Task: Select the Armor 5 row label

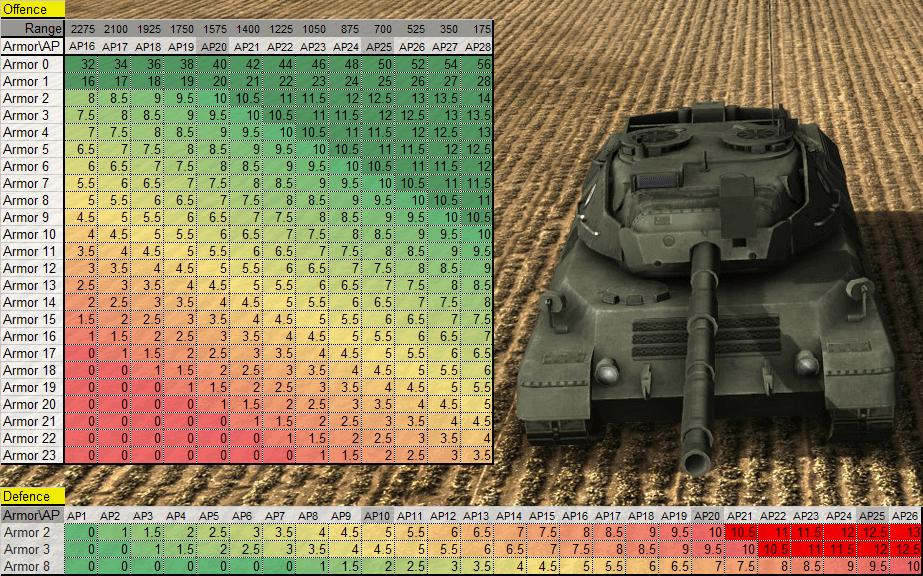Action: (x=32, y=149)
